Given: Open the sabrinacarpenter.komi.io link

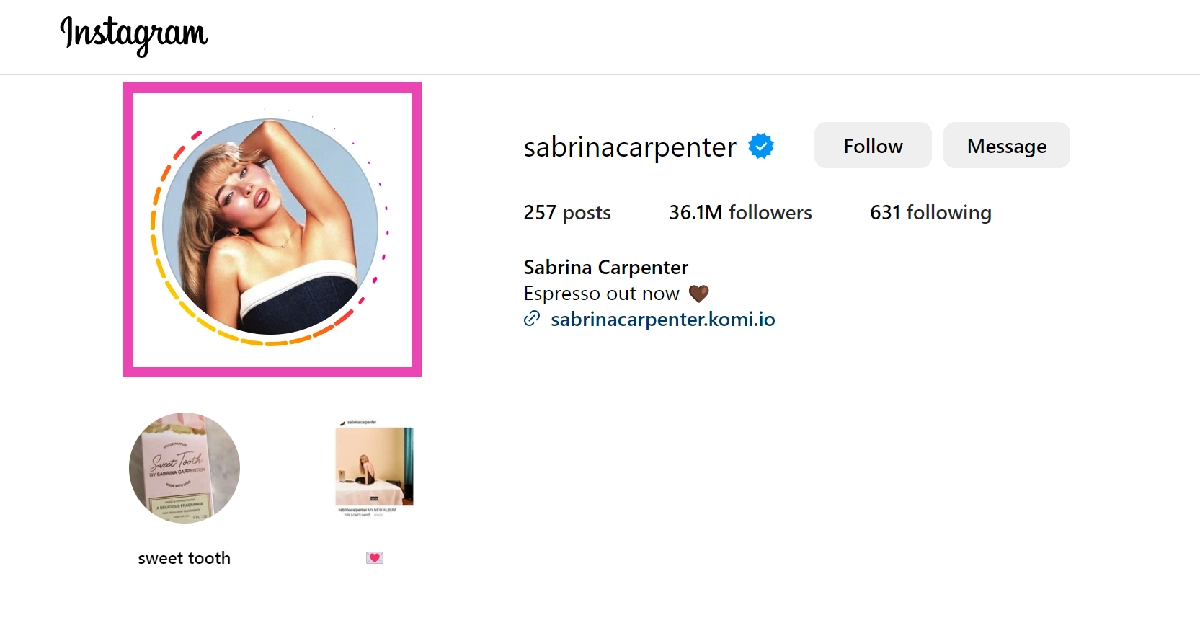Looking at the screenshot, I should tap(663, 320).
